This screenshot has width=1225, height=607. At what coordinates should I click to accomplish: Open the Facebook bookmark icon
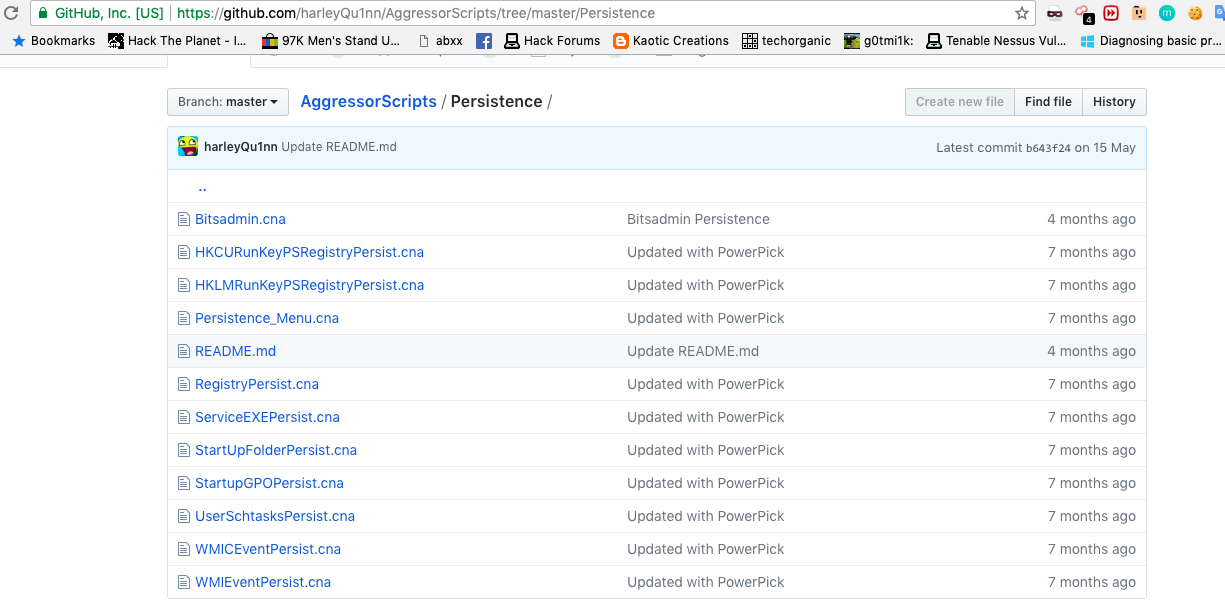tap(484, 41)
